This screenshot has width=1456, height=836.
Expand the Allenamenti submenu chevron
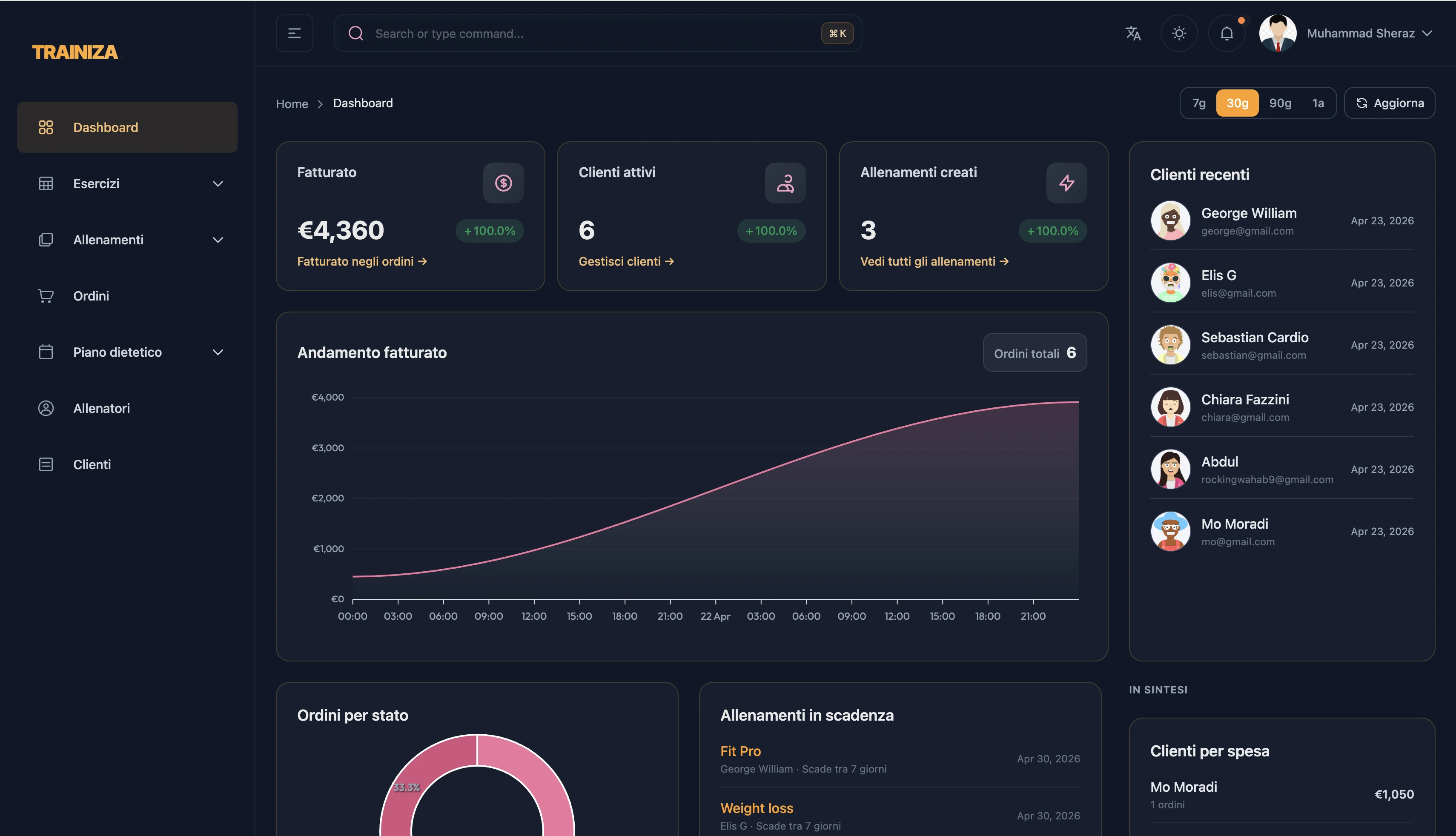coord(218,240)
